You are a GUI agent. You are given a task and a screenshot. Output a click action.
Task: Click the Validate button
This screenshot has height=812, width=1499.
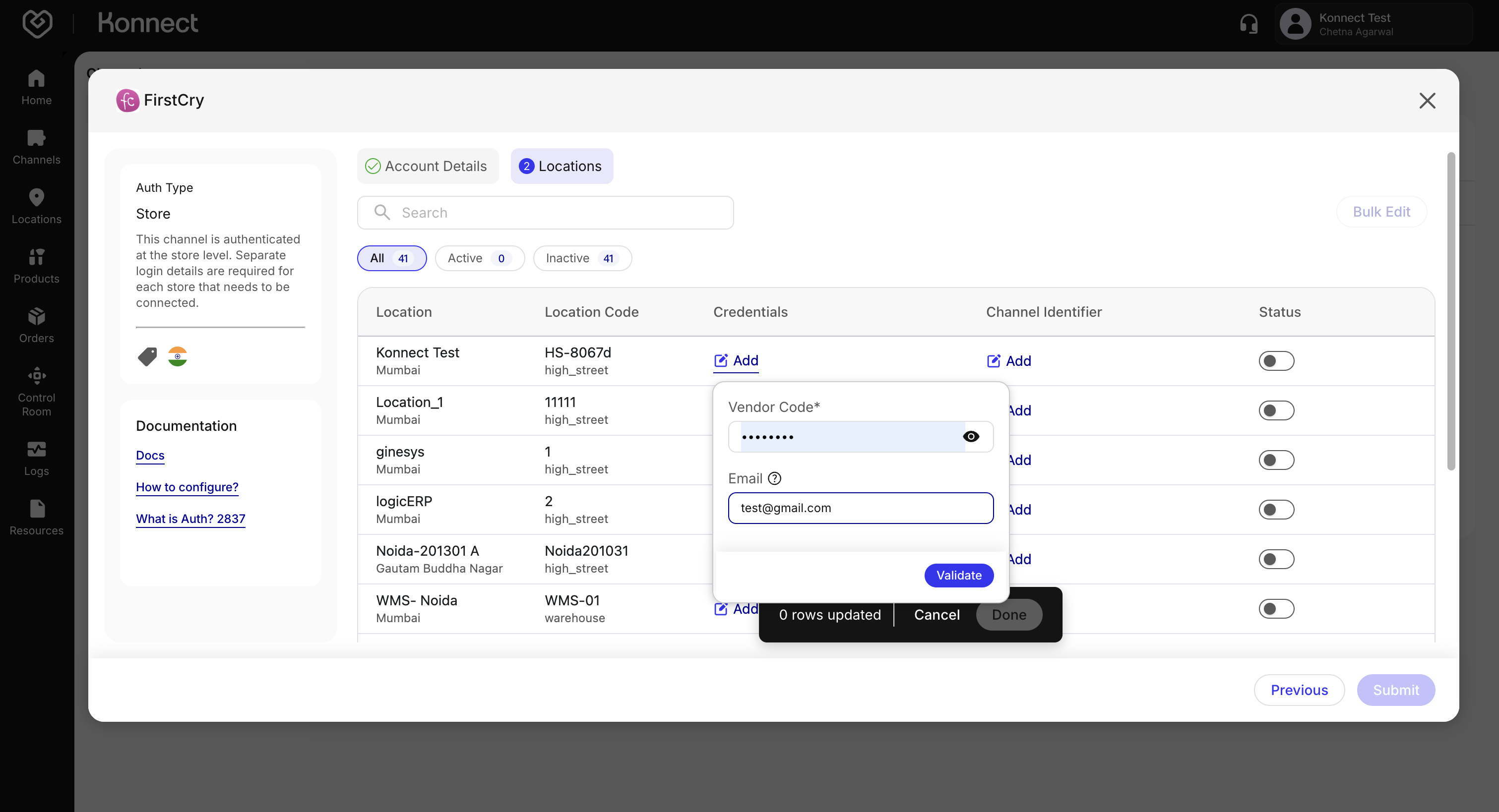(958, 575)
